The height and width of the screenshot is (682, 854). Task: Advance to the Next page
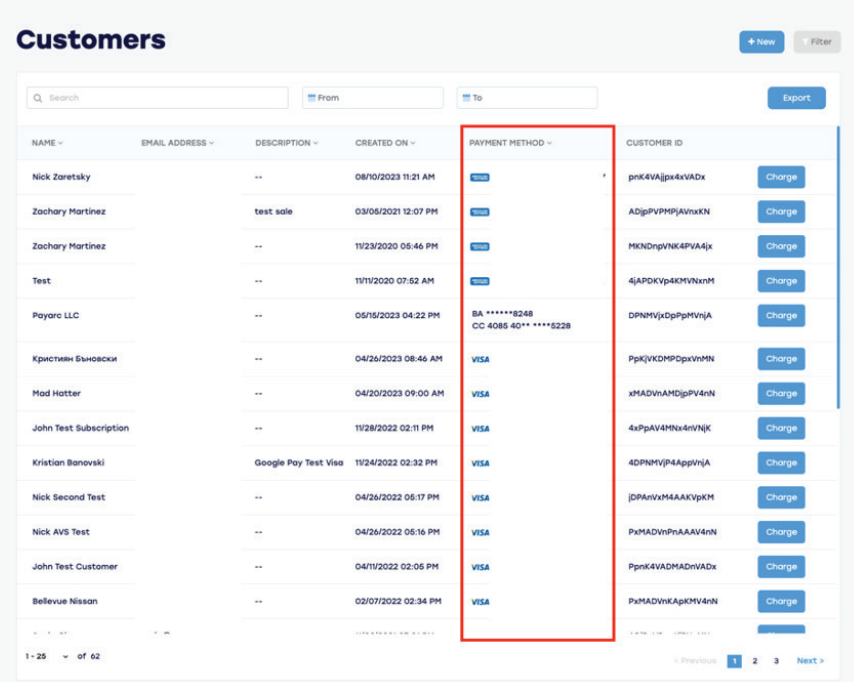click(x=810, y=661)
